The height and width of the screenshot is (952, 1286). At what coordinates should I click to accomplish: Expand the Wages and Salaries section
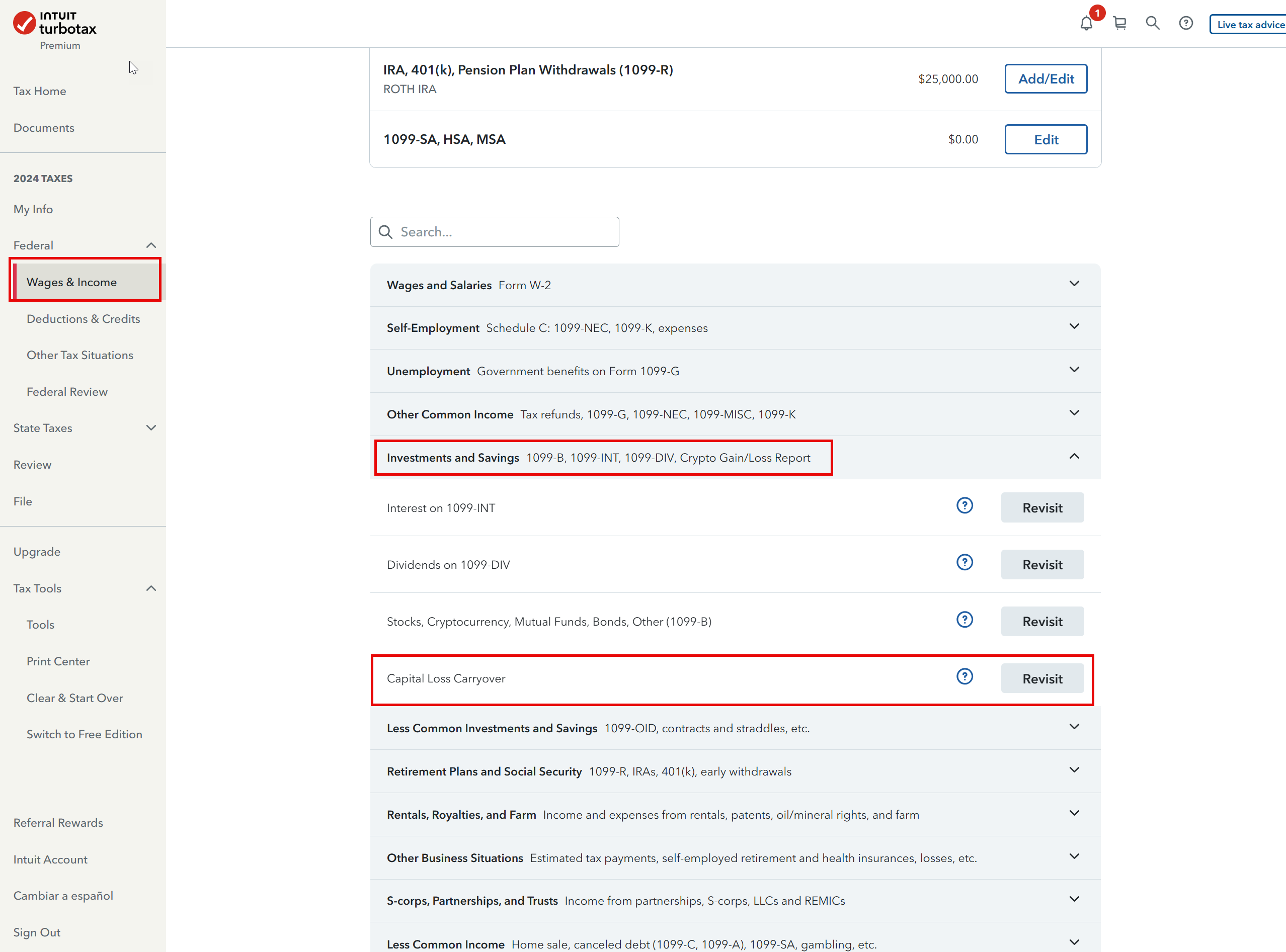point(1074,284)
